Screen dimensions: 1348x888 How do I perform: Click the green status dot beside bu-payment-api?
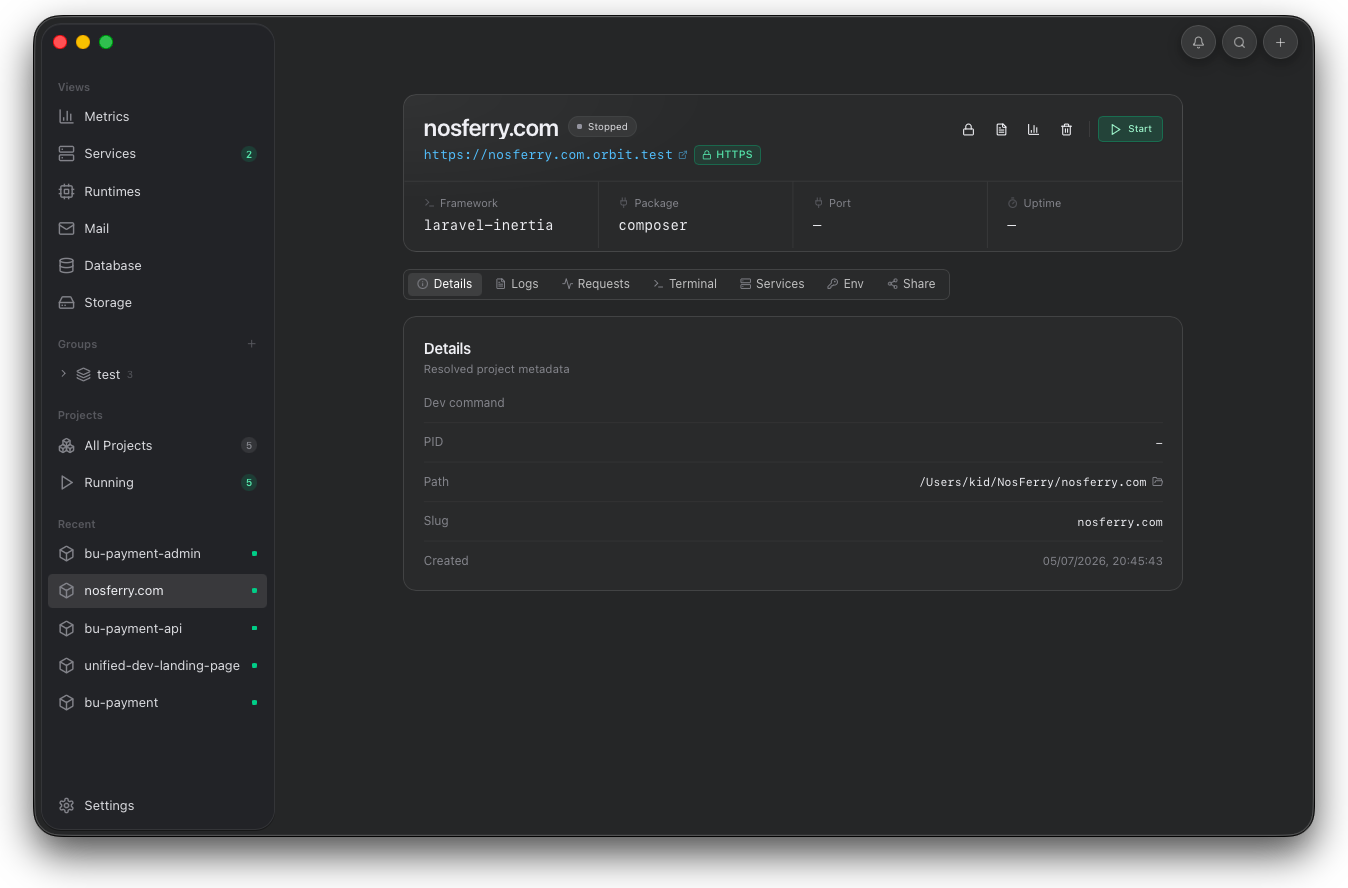pyautogui.click(x=254, y=628)
